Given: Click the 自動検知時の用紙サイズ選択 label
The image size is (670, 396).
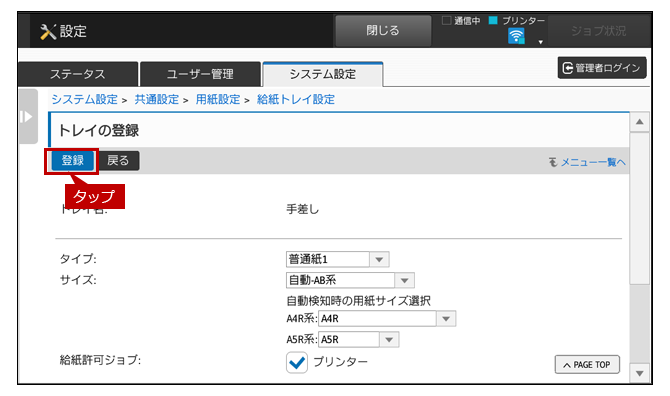Looking at the screenshot, I should (x=358, y=301).
